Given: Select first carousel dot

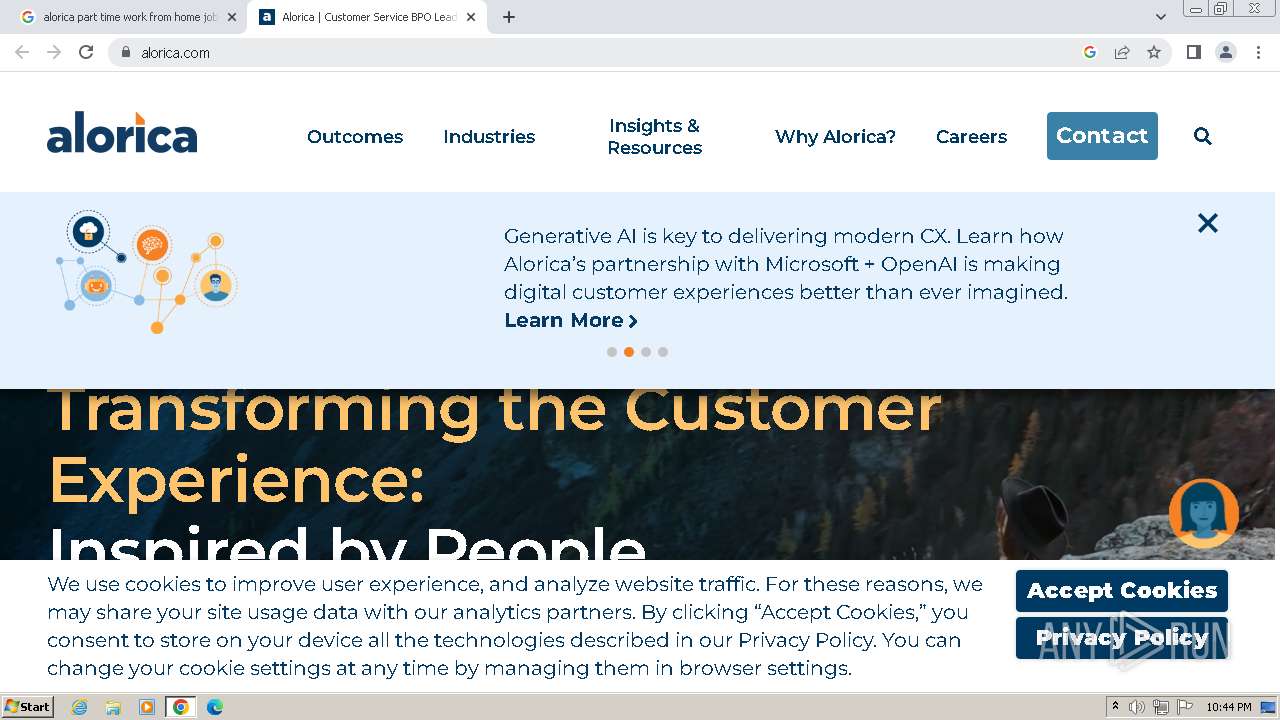Looking at the screenshot, I should coord(612,352).
